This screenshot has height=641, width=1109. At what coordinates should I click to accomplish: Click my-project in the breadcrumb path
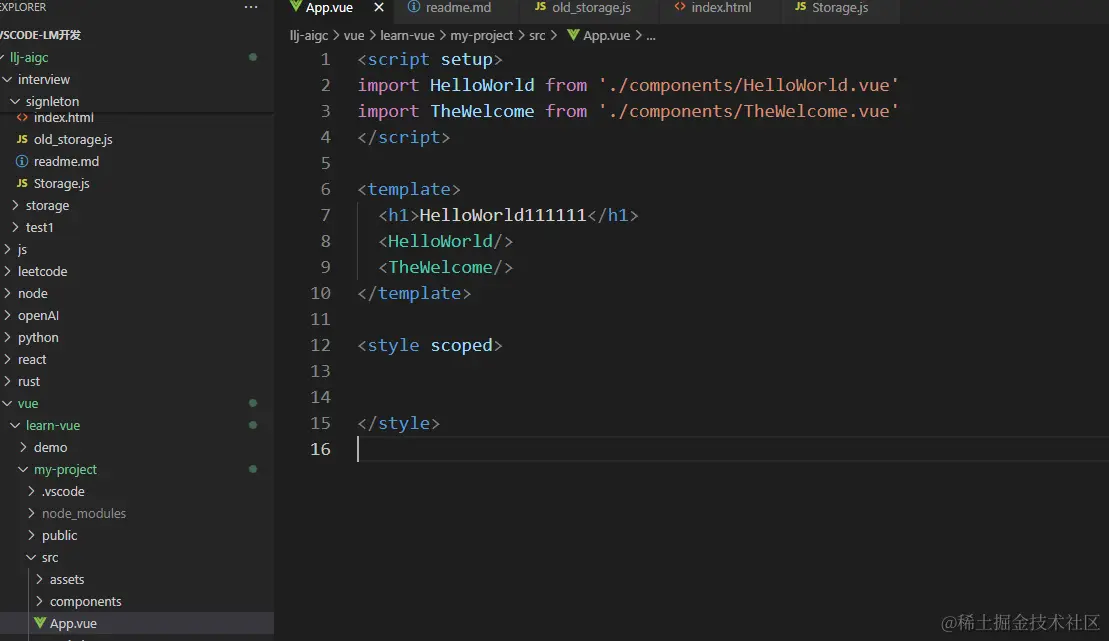[482, 35]
